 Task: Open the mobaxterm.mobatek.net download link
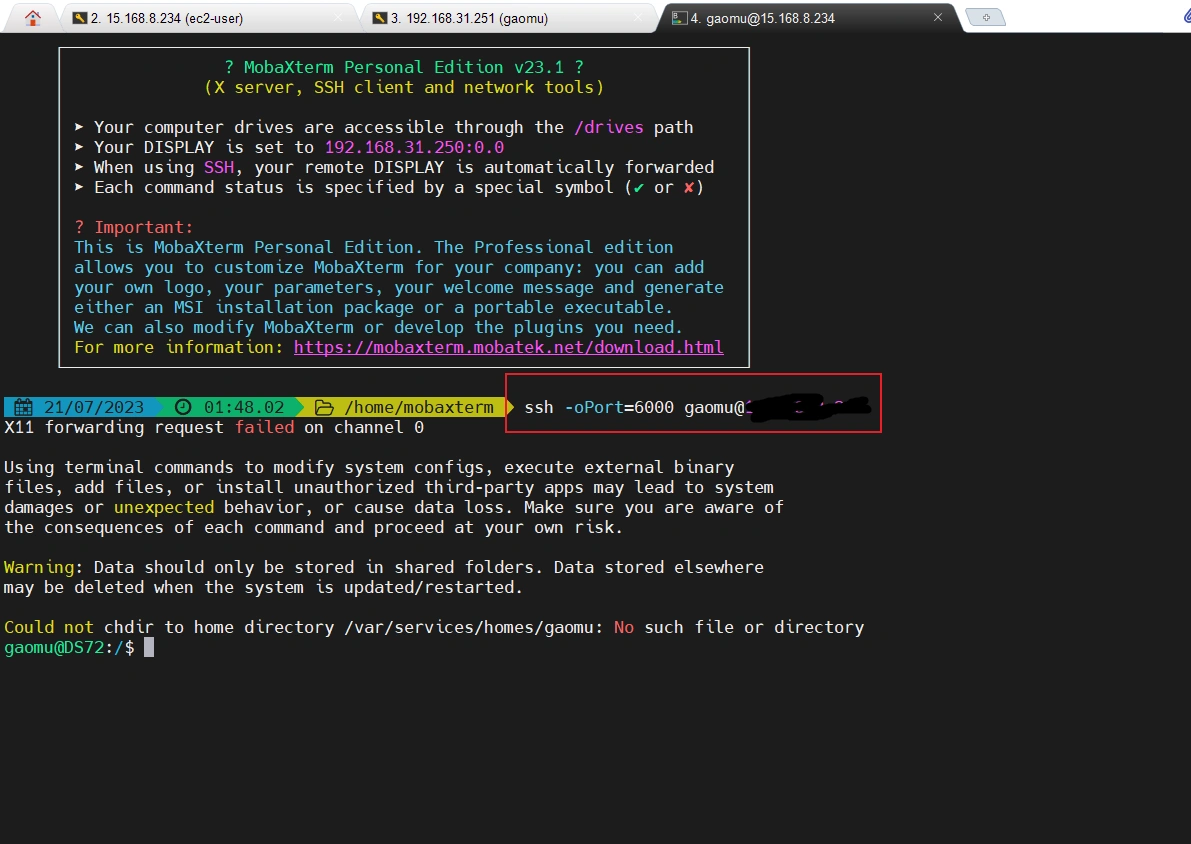click(x=508, y=347)
